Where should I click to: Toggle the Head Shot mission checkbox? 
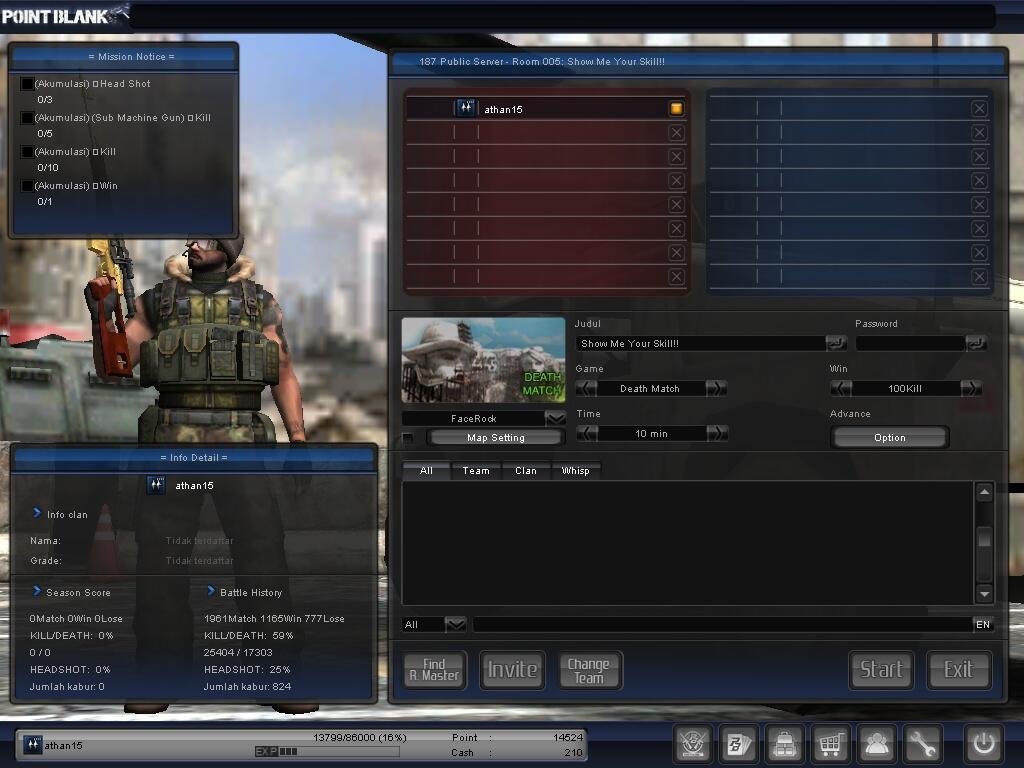point(27,84)
